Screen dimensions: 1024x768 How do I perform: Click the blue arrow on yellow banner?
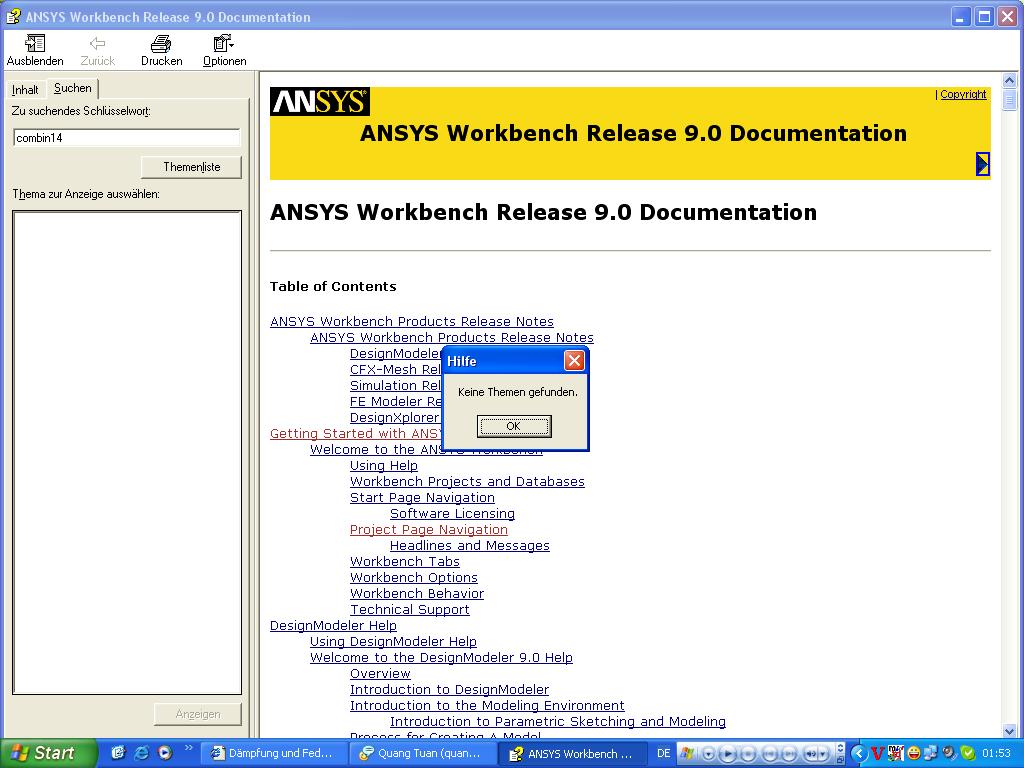(983, 164)
